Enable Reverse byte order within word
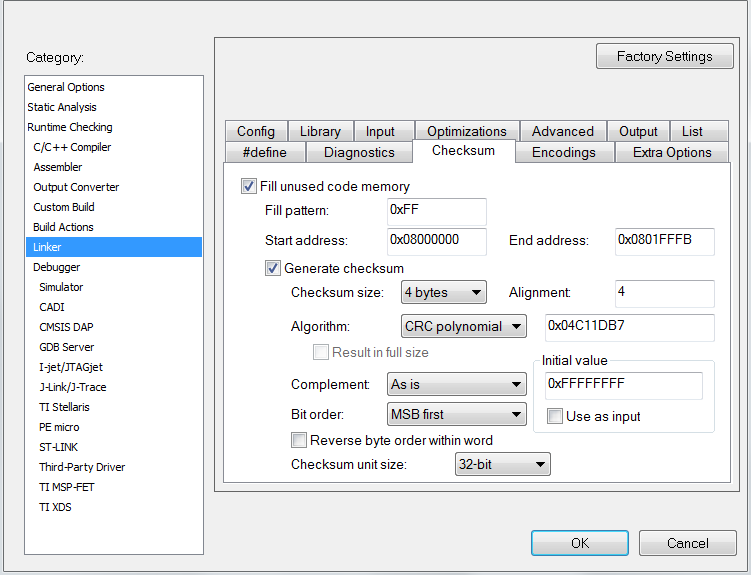The height and width of the screenshot is (575, 751). (x=299, y=440)
